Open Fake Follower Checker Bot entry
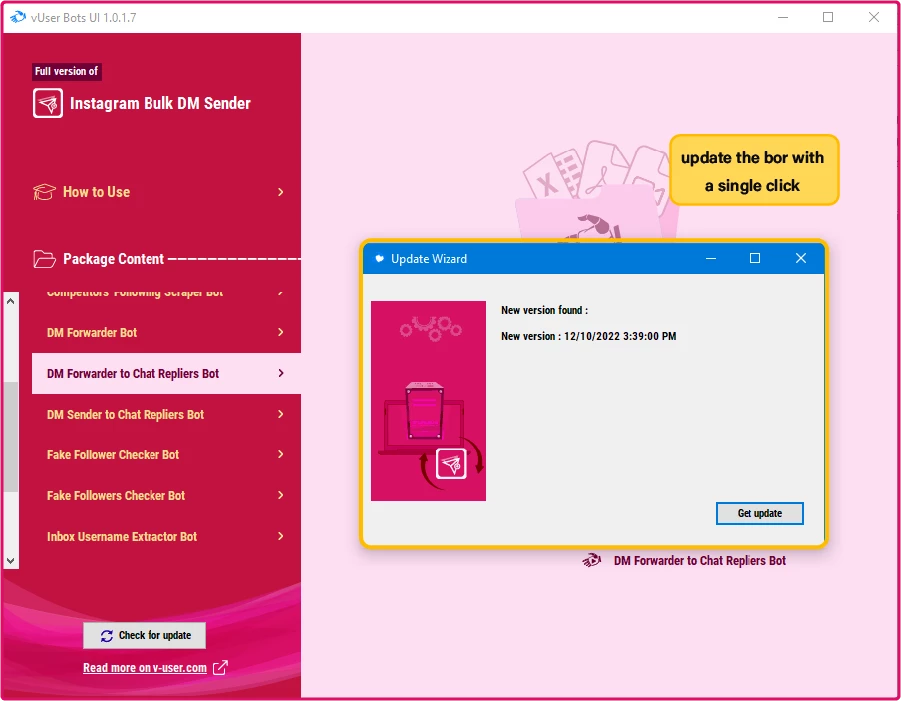The width and height of the screenshot is (901, 701). (x=166, y=455)
